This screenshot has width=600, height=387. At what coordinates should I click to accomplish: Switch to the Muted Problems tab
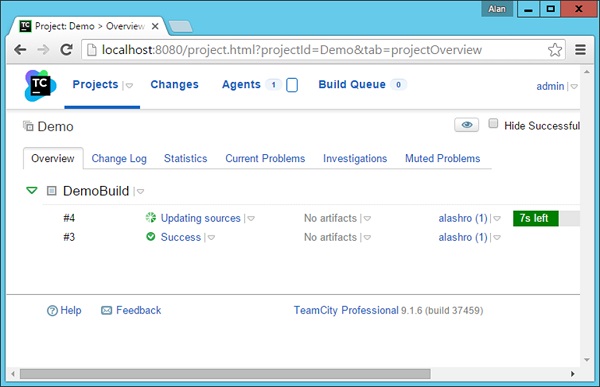[443, 158]
